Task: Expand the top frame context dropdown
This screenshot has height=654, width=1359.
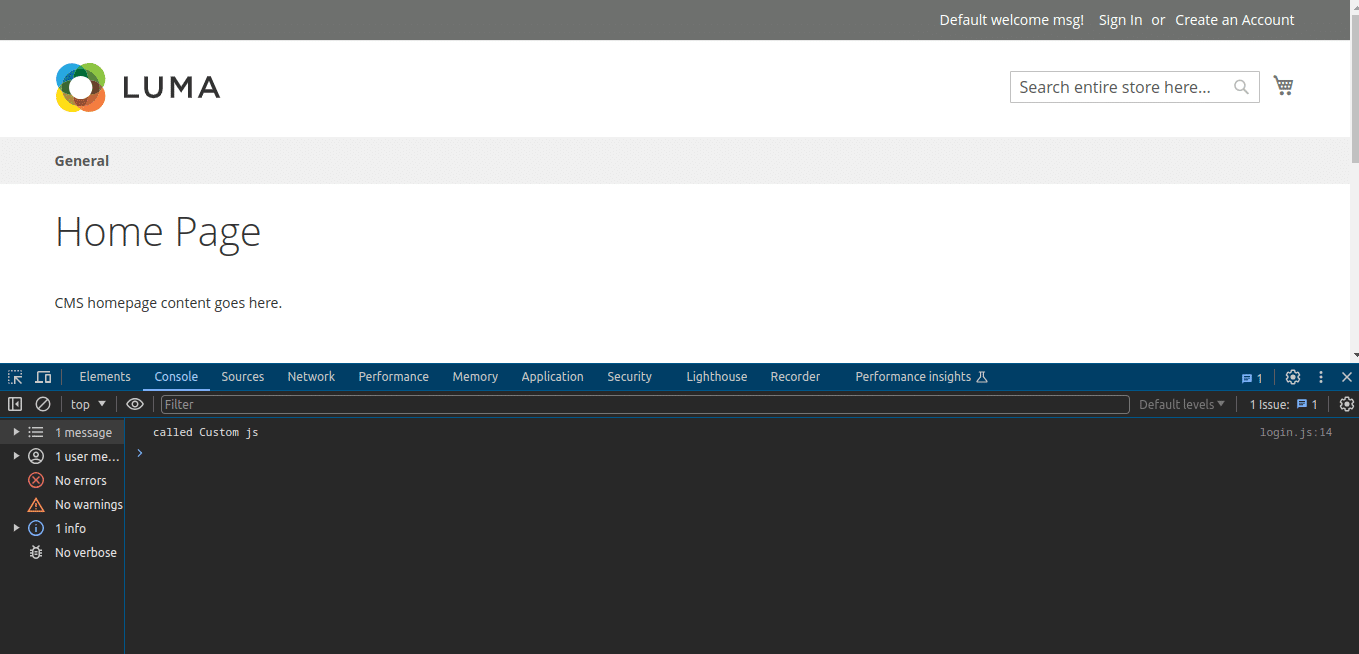Action: (x=87, y=403)
